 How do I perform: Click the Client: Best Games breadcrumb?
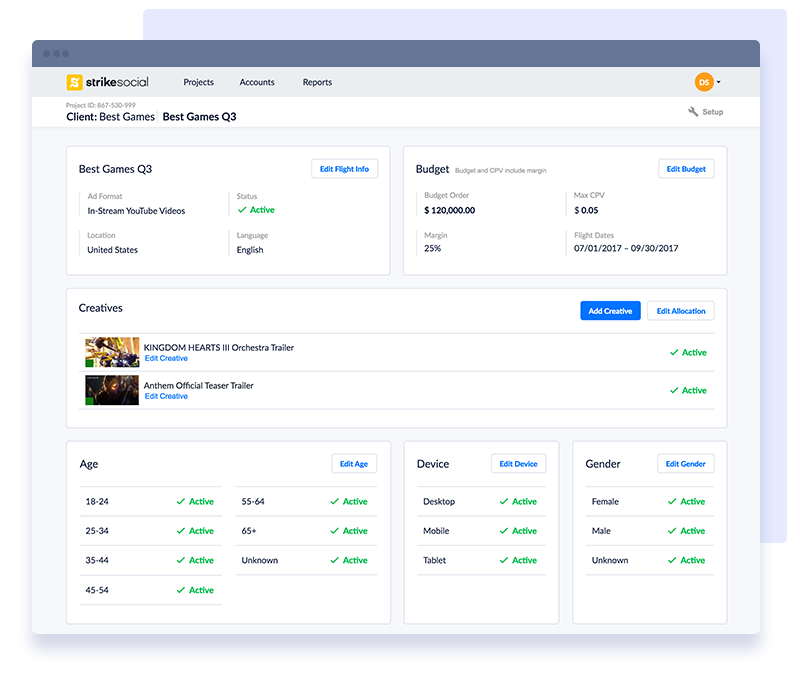(x=110, y=117)
